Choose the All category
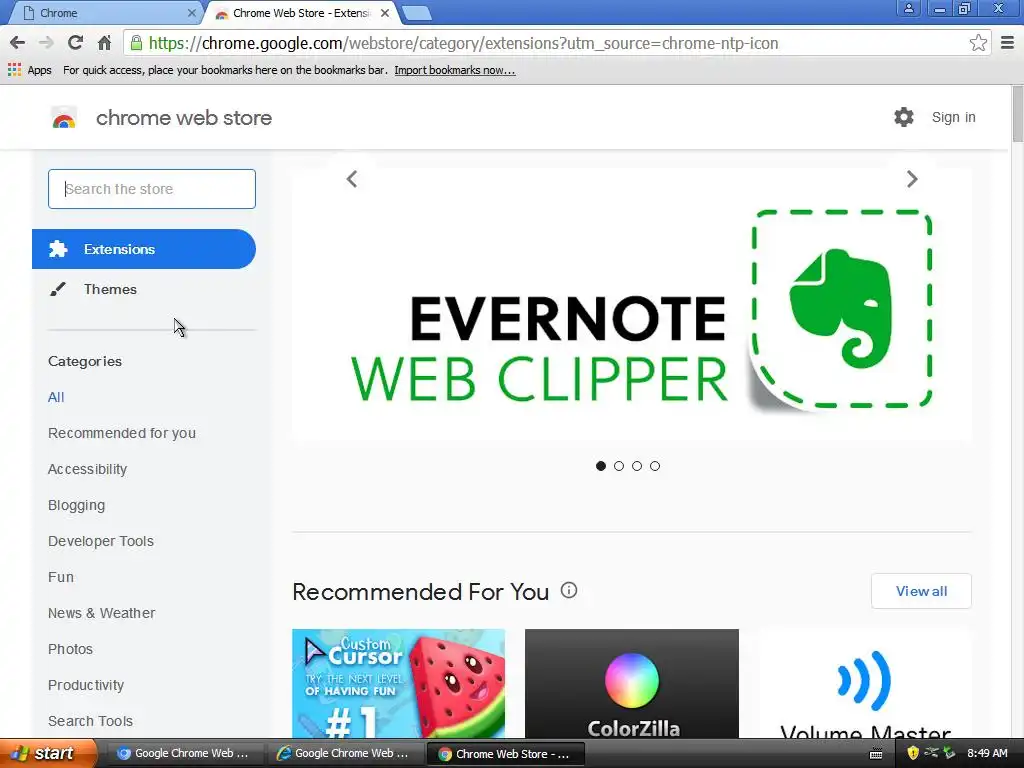1024x768 pixels. tap(56, 397)
